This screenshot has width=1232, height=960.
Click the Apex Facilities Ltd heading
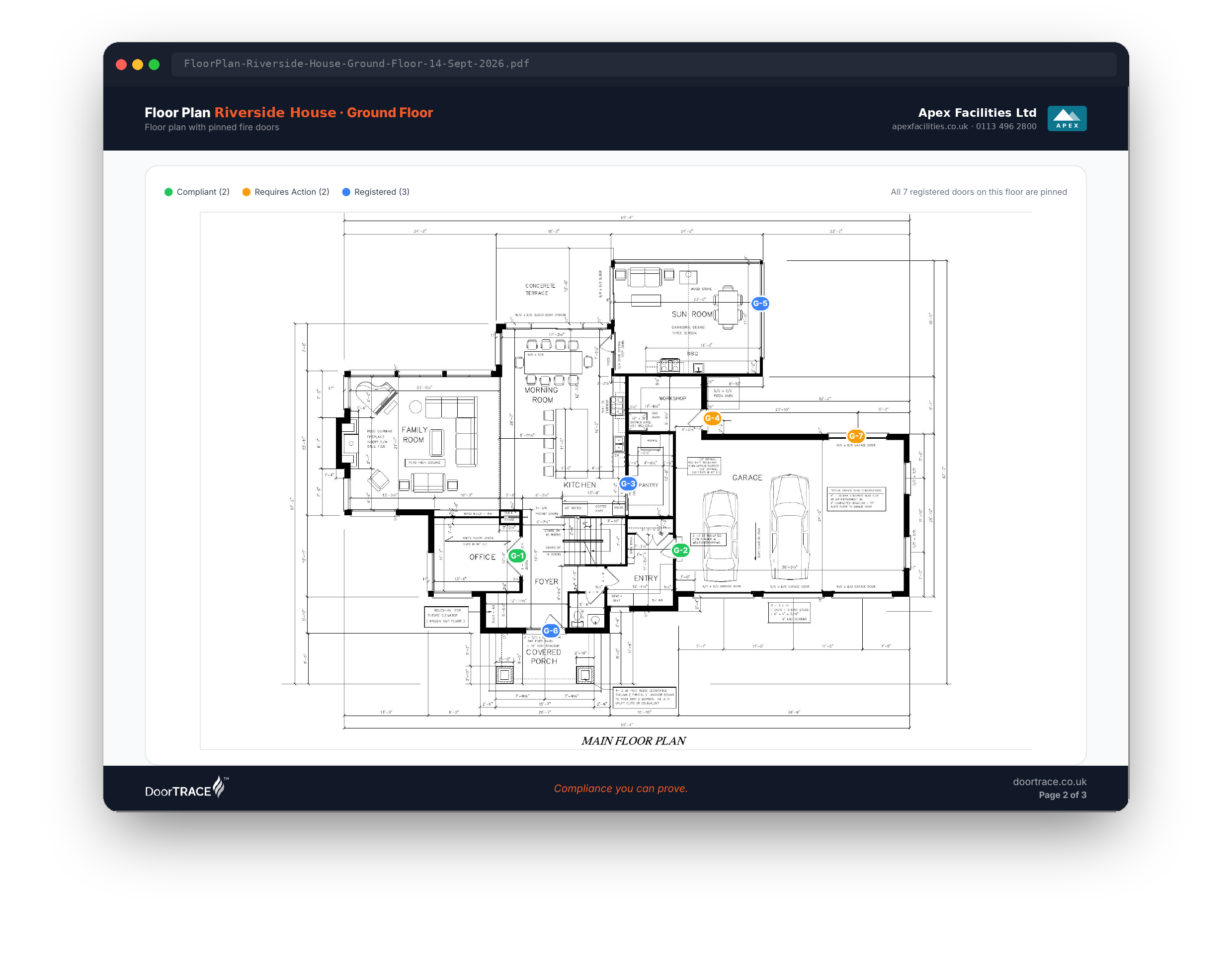[977, 112]
